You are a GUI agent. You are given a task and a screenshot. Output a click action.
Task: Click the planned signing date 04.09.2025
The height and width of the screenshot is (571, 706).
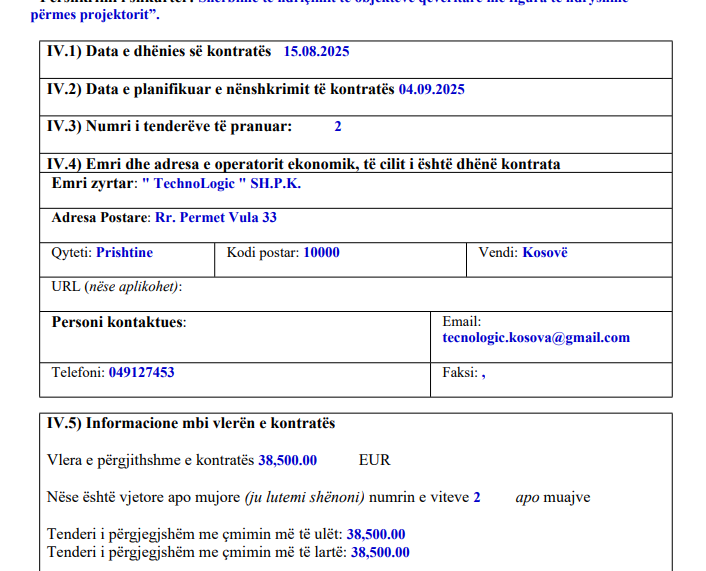click(431, 89)
